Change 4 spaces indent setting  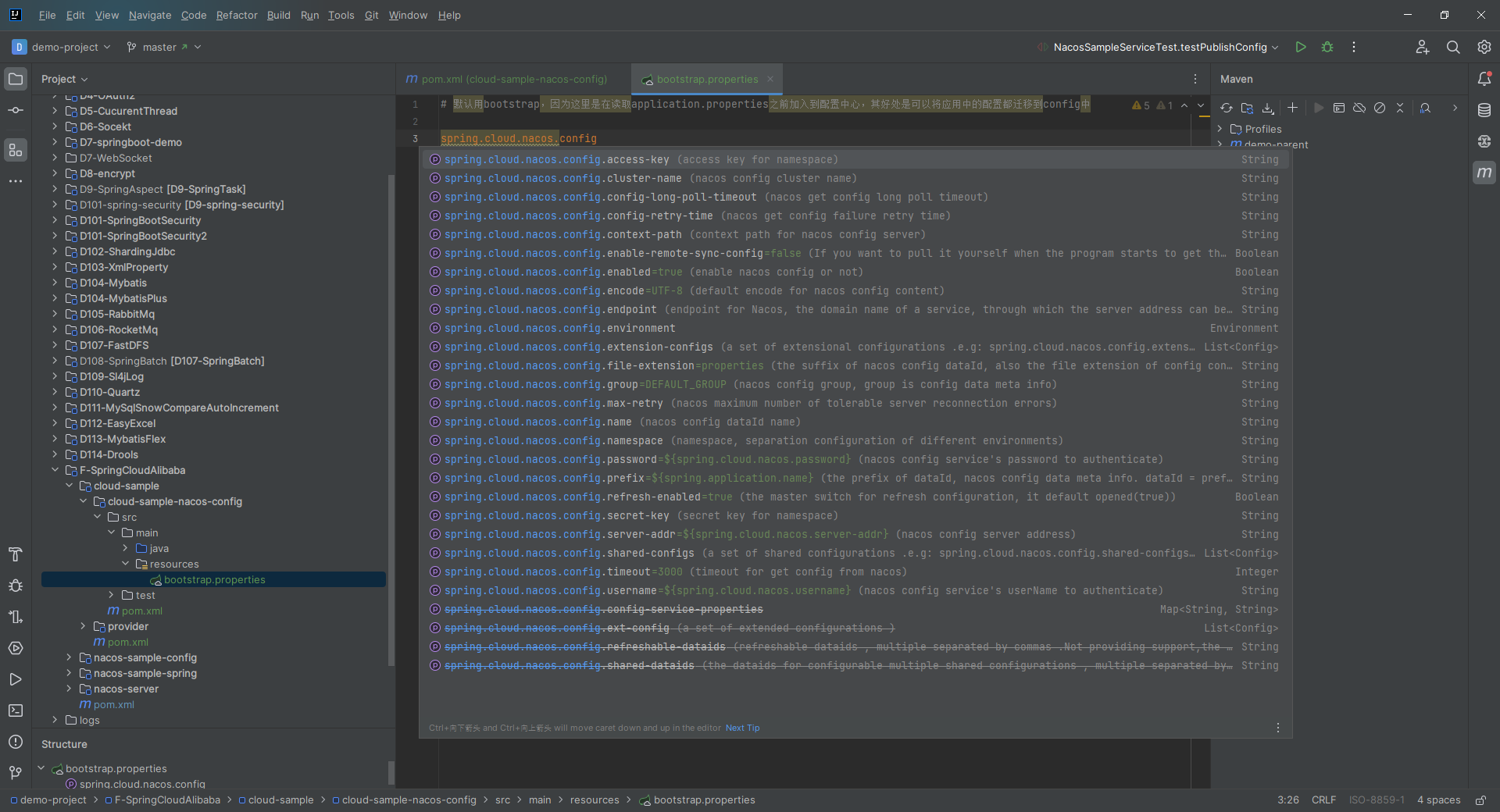1438,800
